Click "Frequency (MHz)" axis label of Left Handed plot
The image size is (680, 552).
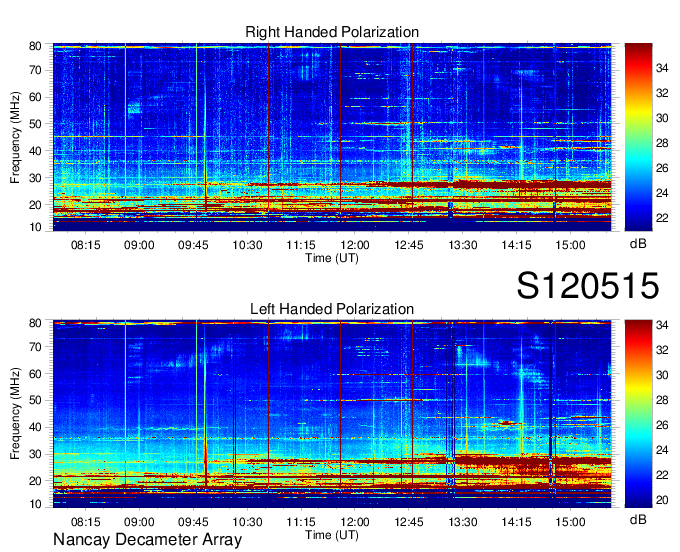tap(15, 414)
